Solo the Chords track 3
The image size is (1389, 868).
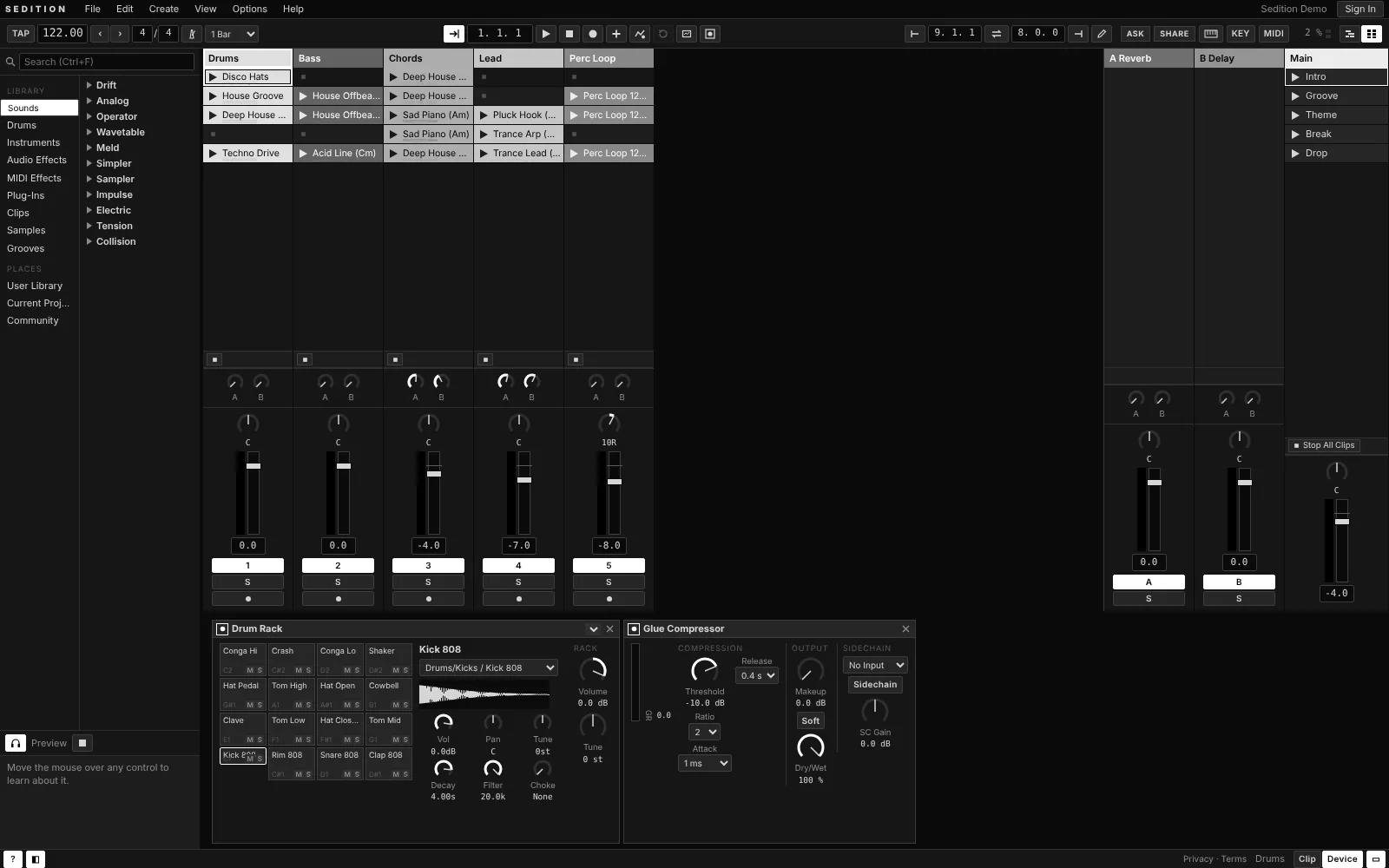[x=428, y=582]
